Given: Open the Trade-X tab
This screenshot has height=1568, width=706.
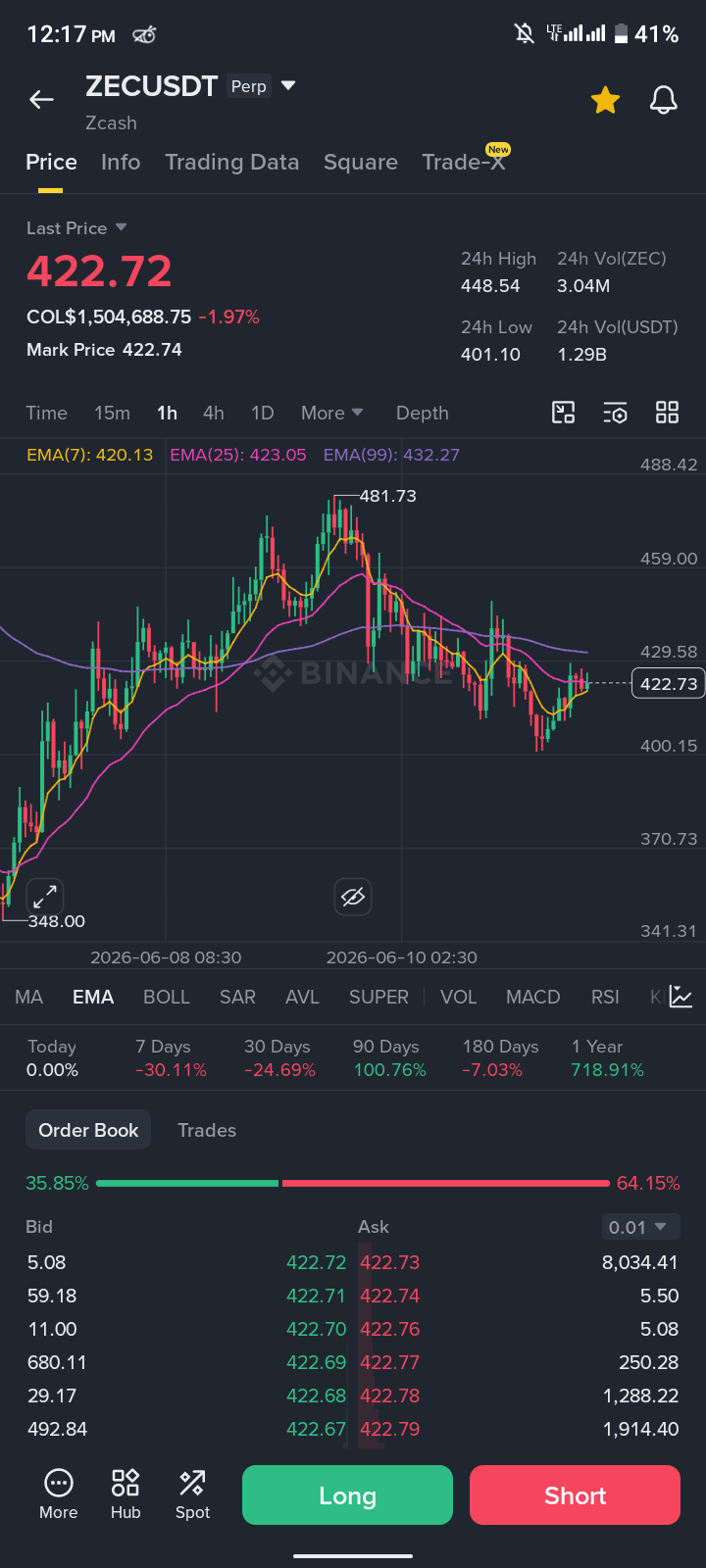Looking at the screenshot, I should click(463, 163).
